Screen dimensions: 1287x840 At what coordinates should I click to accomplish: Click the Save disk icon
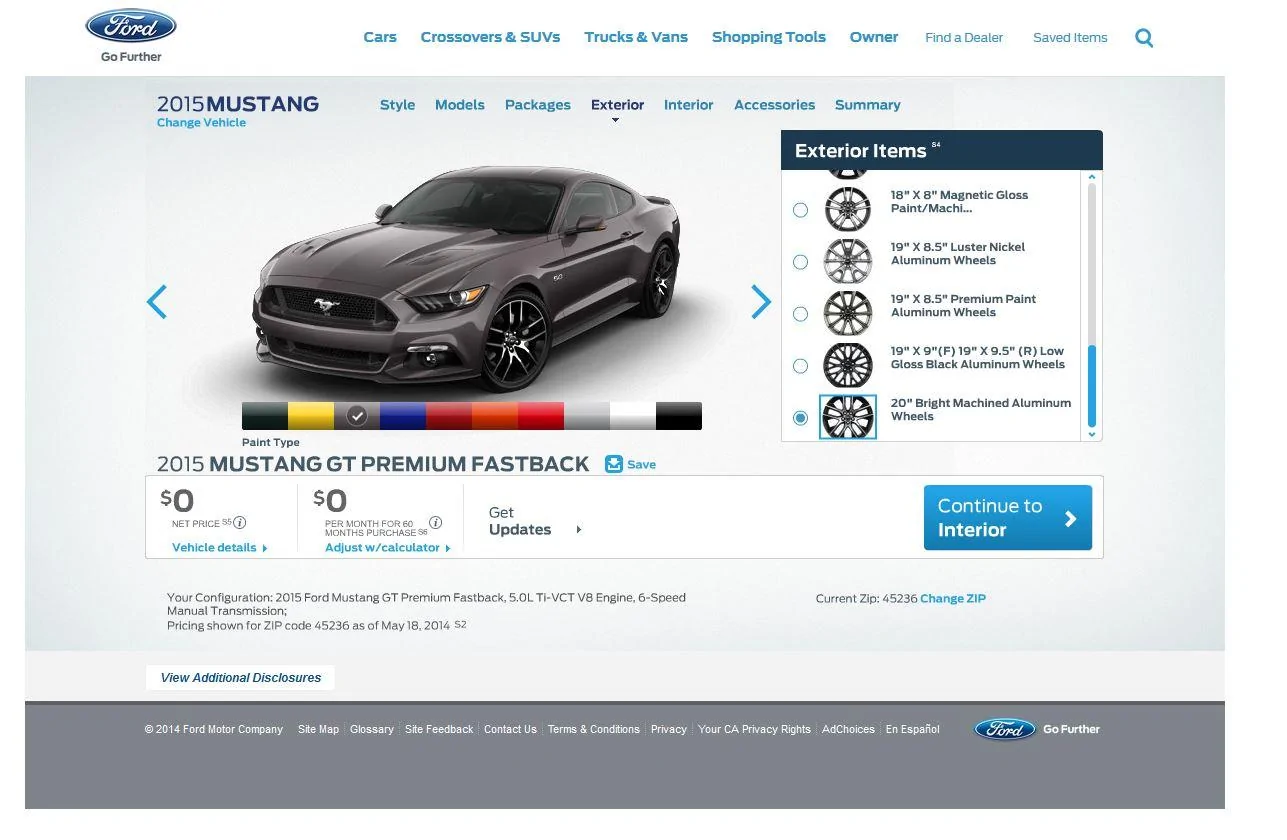pos(614,464)
